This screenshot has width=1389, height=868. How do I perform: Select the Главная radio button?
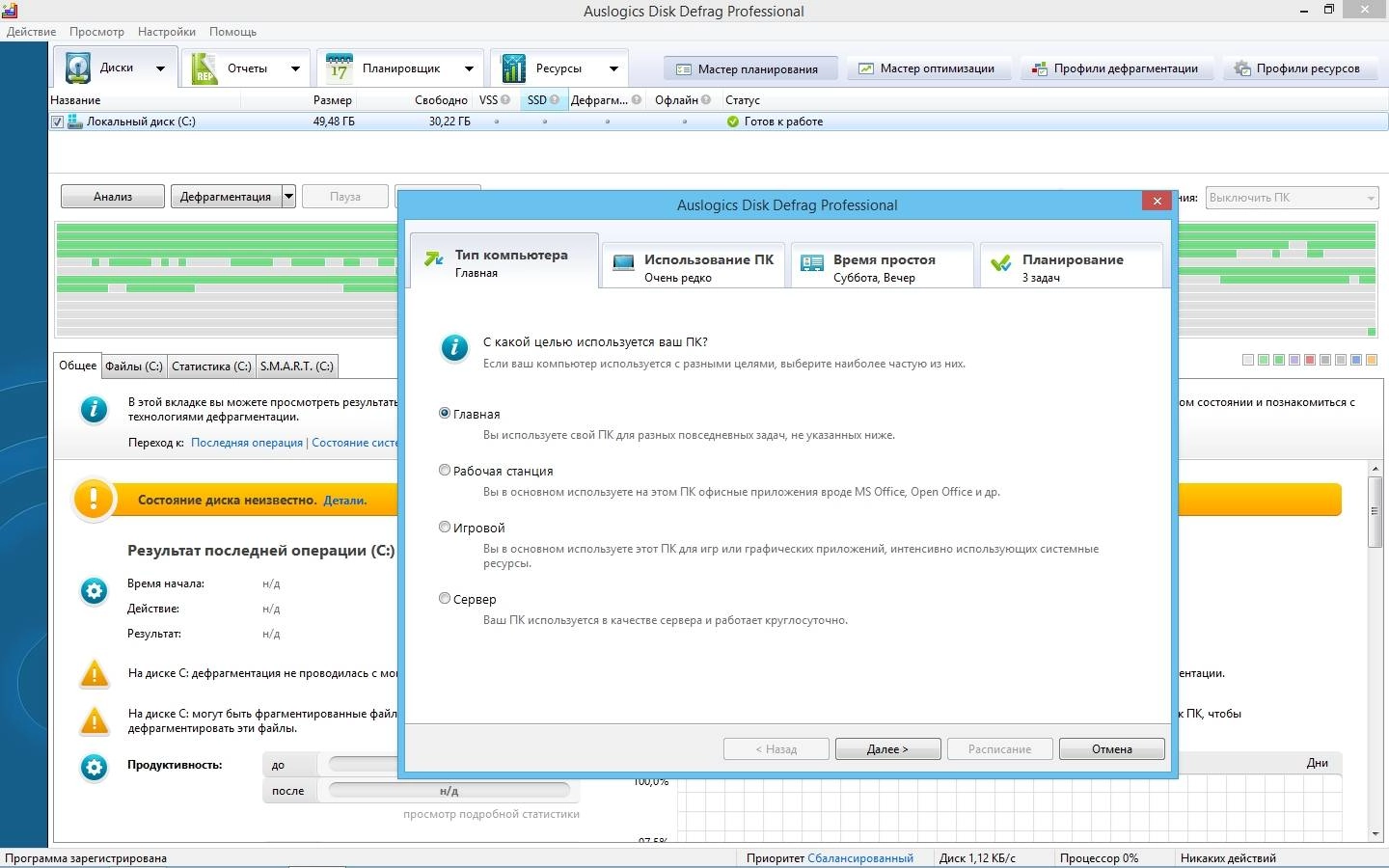pyautogui.click(x=445, y=413)
